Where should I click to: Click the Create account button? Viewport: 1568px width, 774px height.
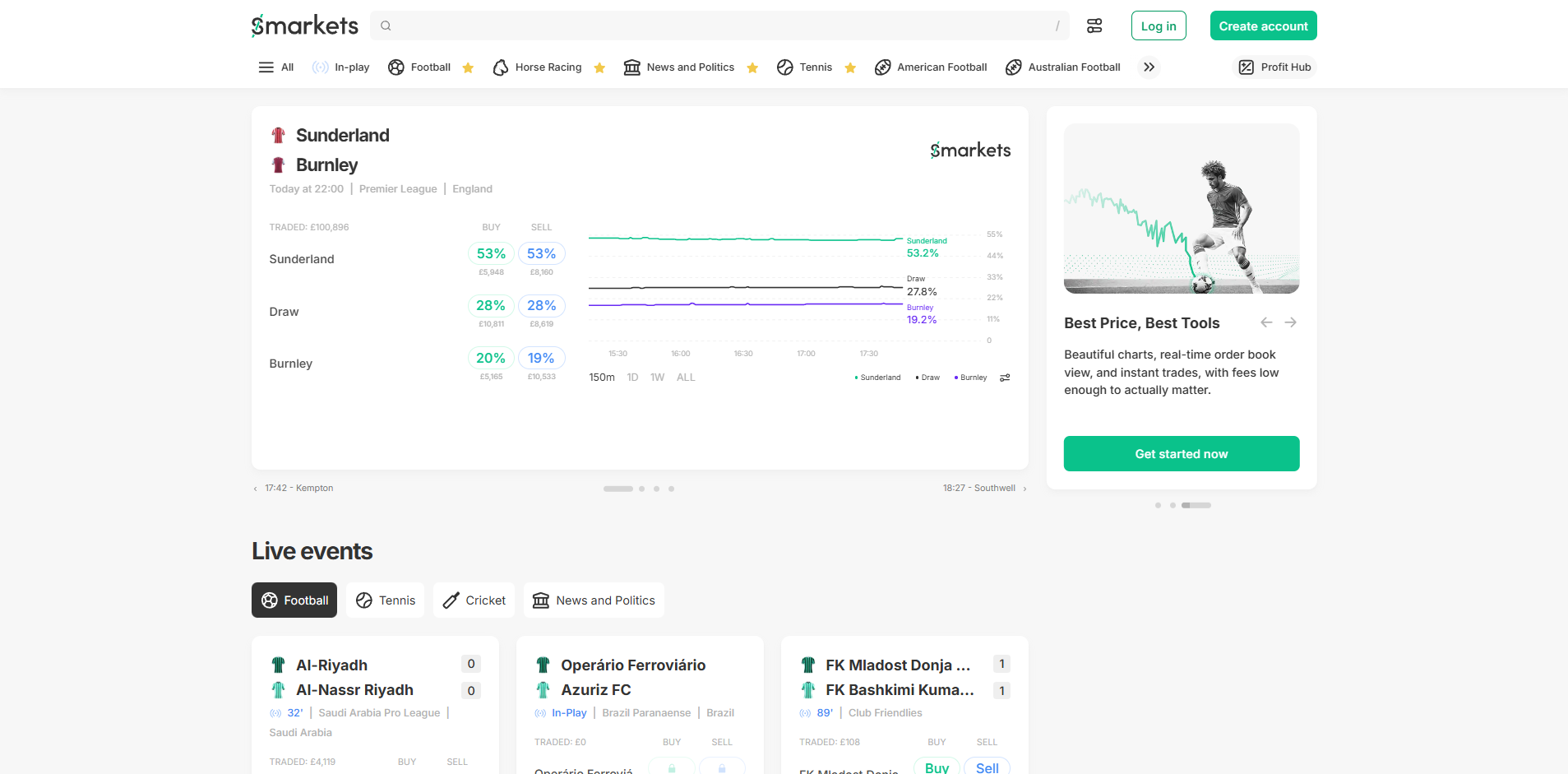1263,25
